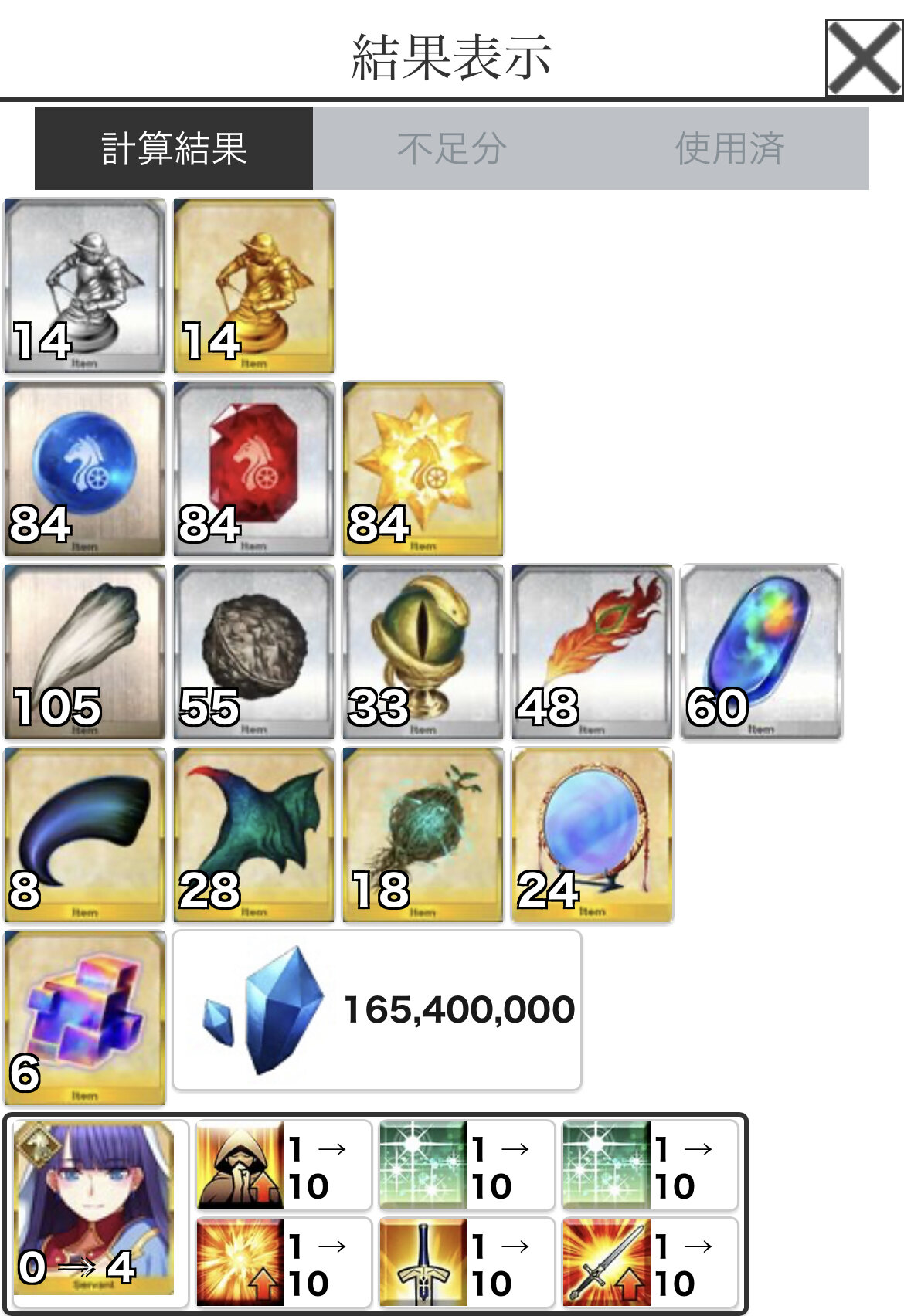Select the teal bat wing item
The width and height of the screenshot is (904, 1316).
click(x=254, y=835)
